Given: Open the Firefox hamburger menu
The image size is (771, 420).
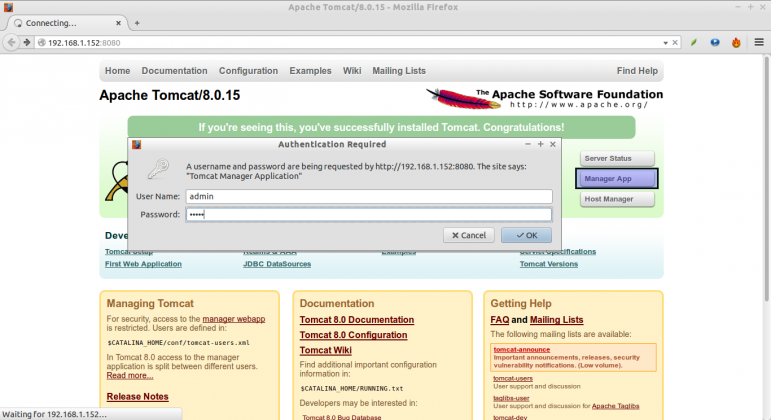Looking at the screenshot, I should click(x=759, y=43).
